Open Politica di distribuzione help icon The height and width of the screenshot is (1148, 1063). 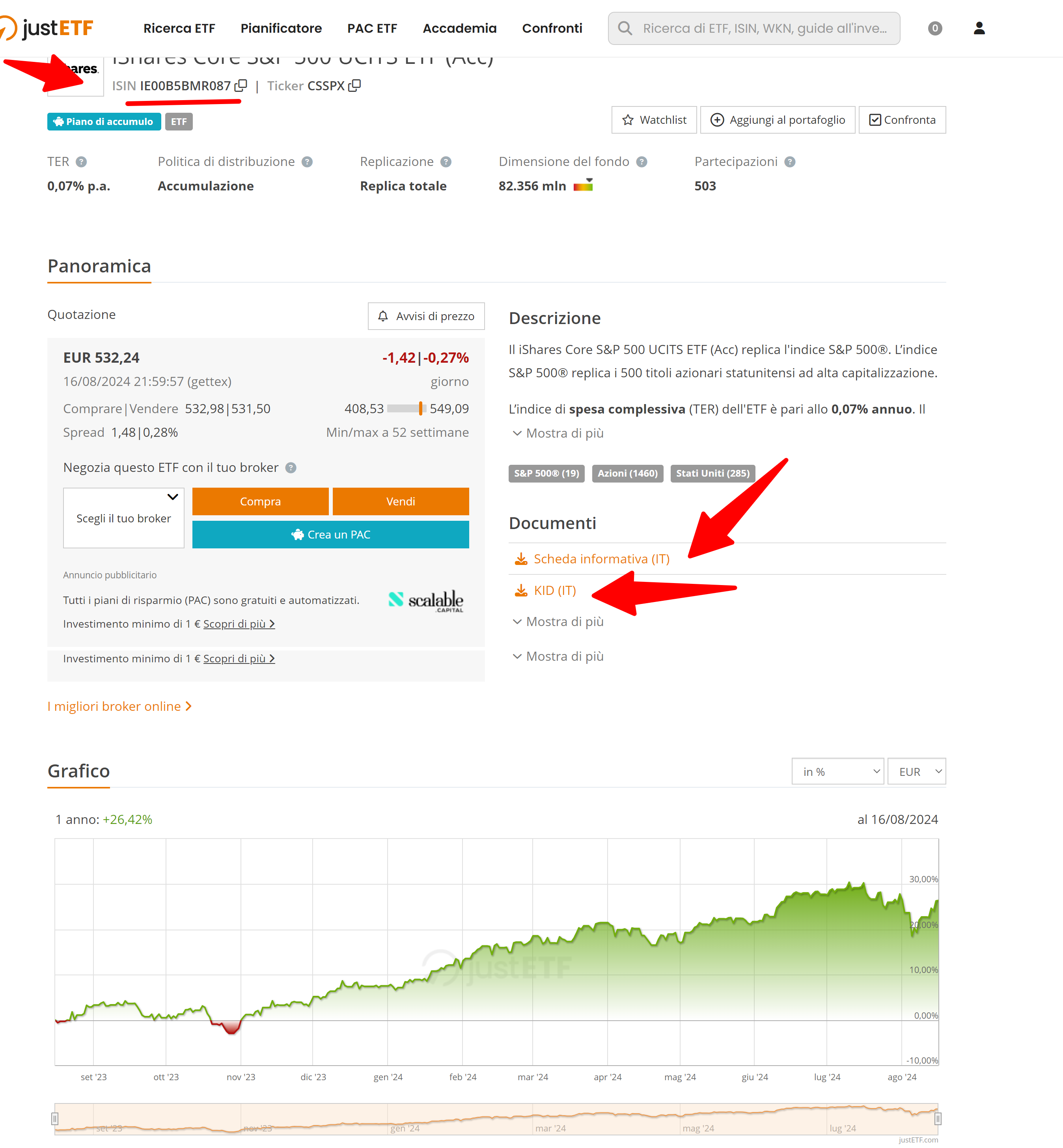click(307, 162)
